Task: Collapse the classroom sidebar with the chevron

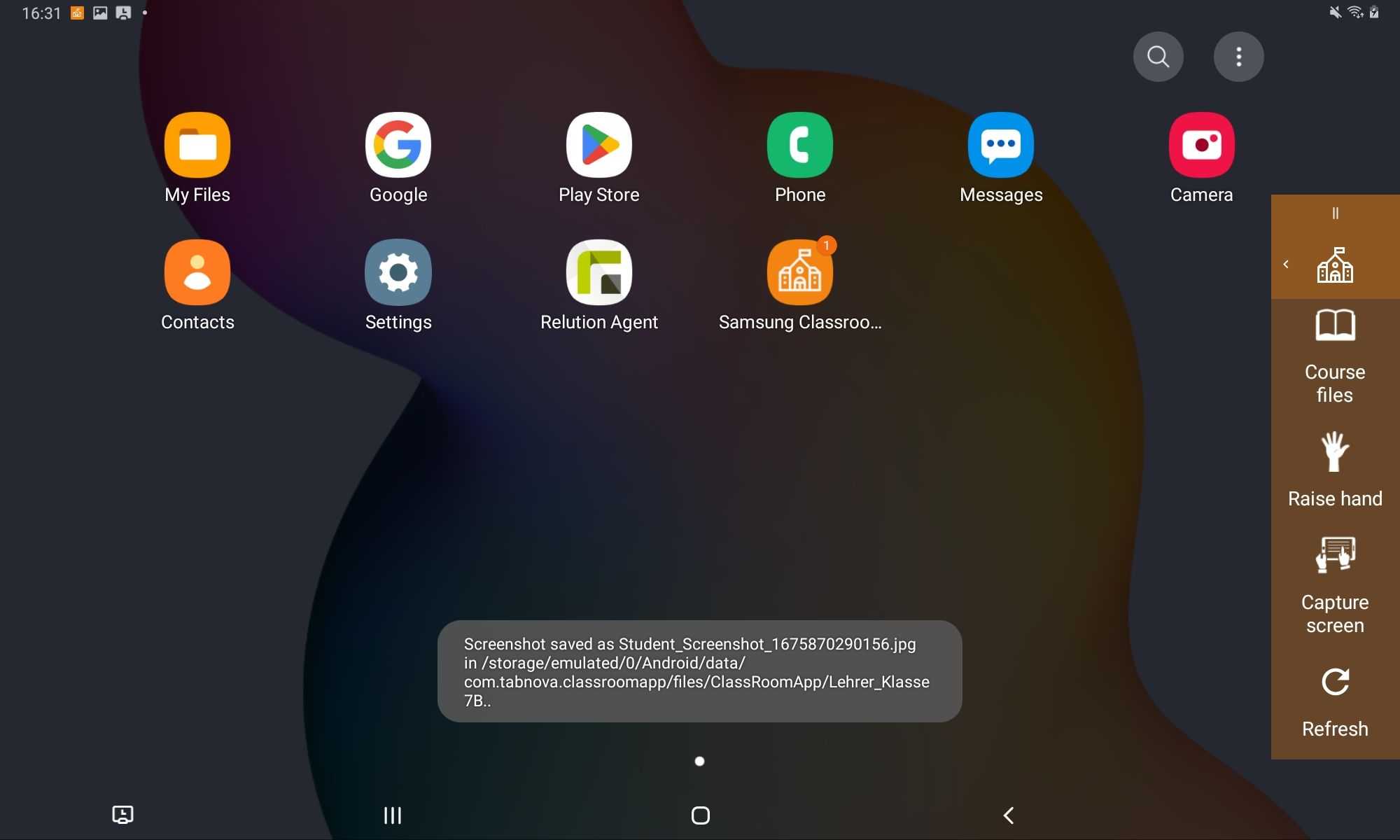Action: [1286, 264]
